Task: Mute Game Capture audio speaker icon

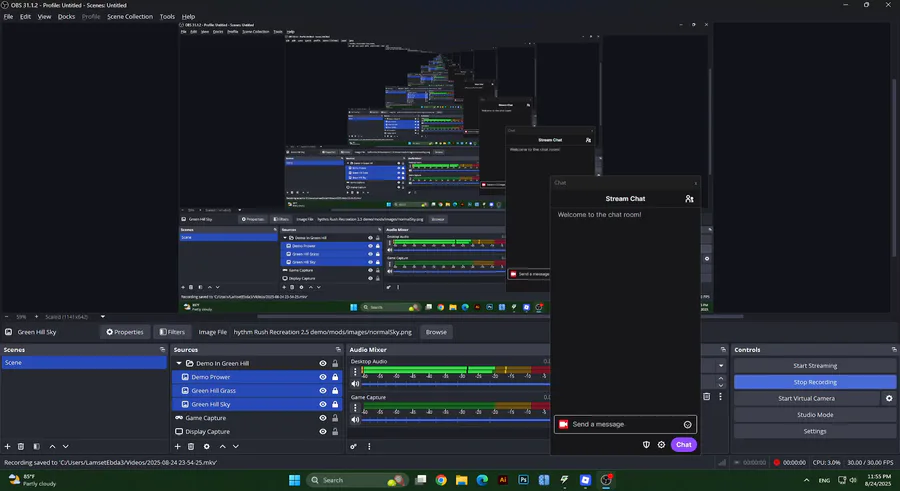Action: (x=355, y=420)
